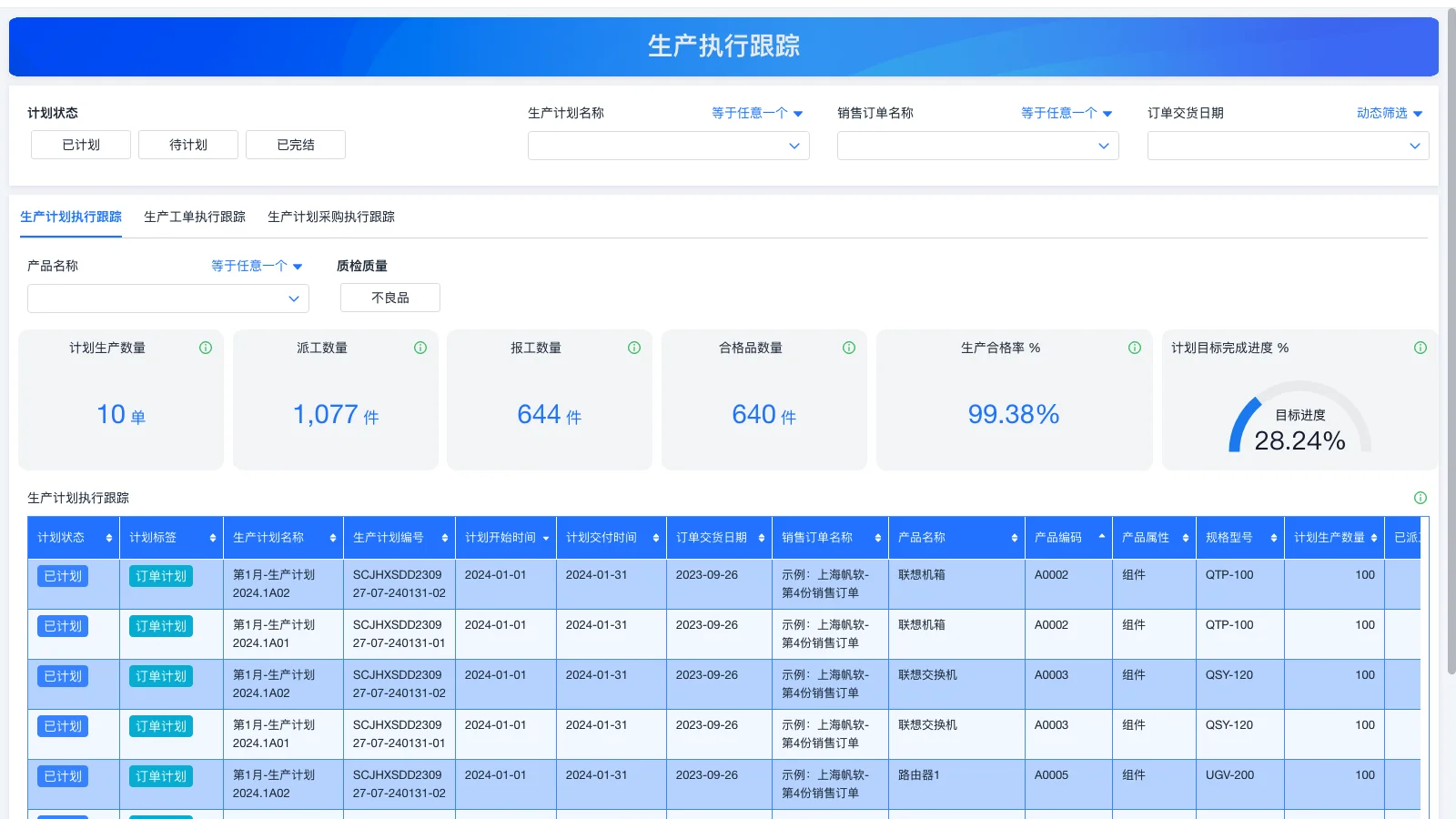
Task: Click info icon on 计划目标完成进度 card
Action: 1421,348
